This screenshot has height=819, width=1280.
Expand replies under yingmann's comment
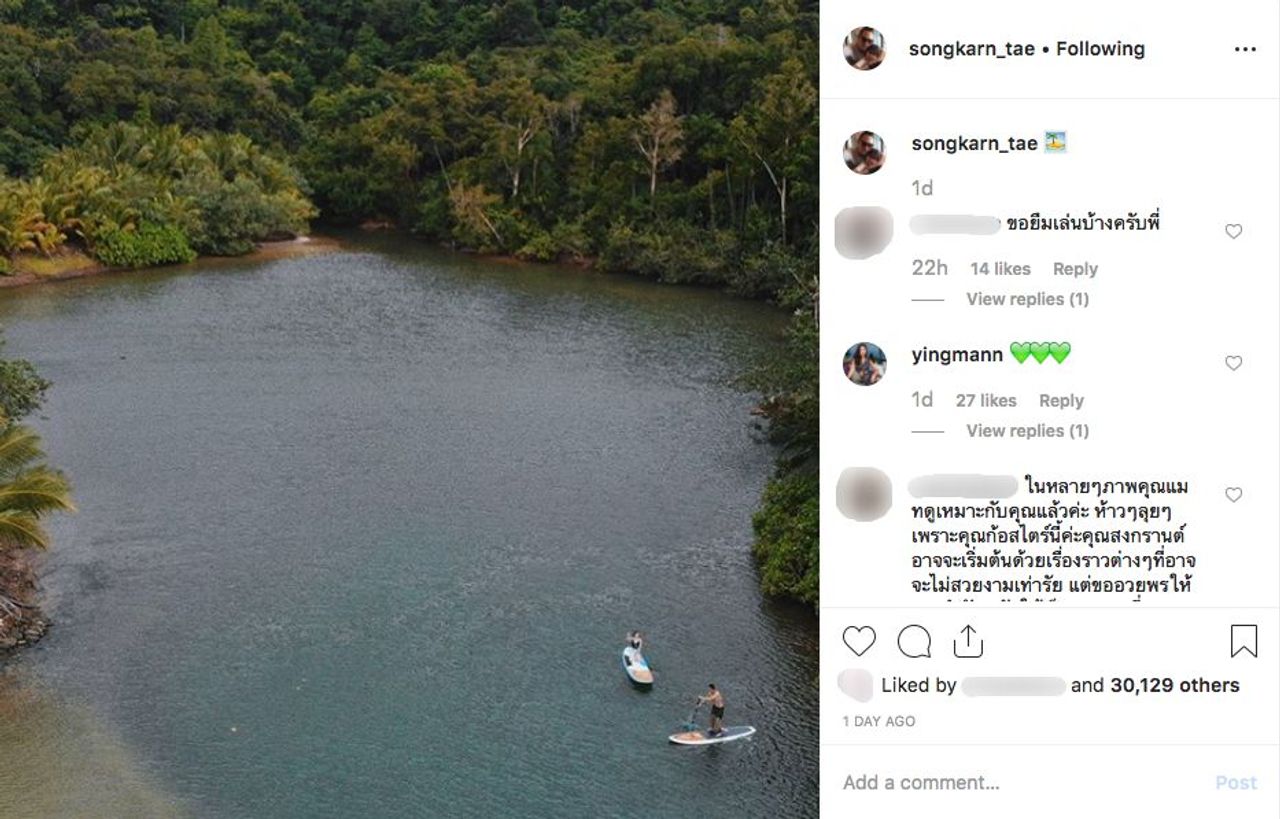click(1027, 431)
